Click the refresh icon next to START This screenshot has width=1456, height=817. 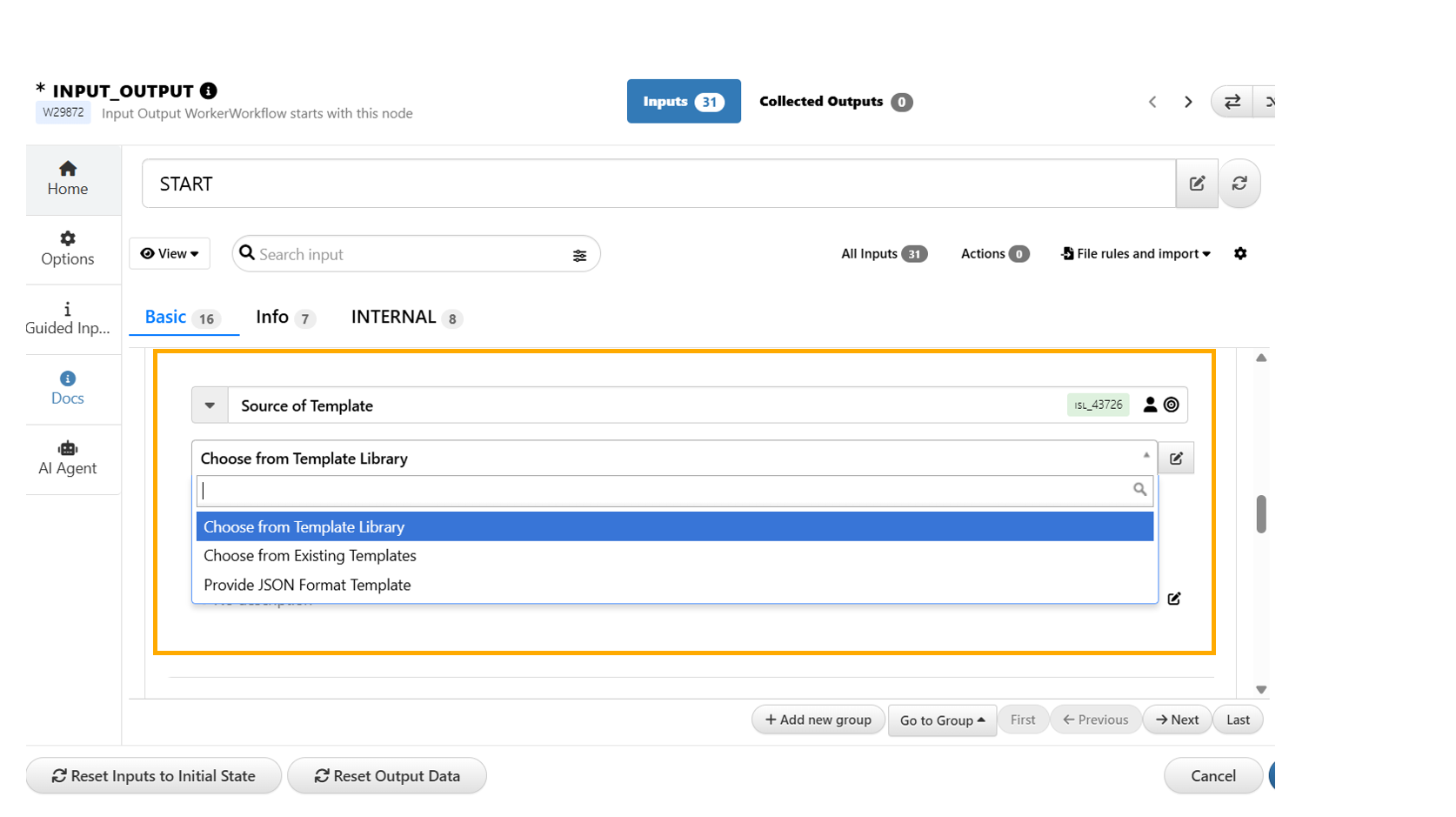1239,184
